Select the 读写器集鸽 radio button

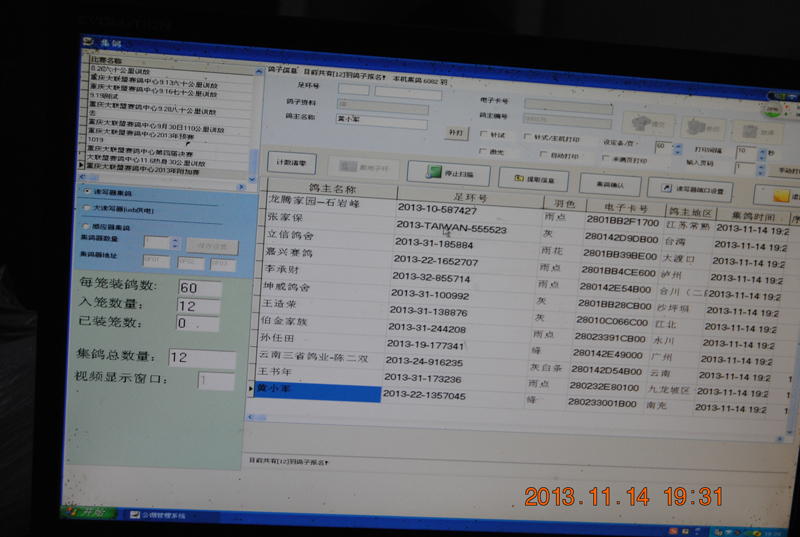click(x=86, y=192)
